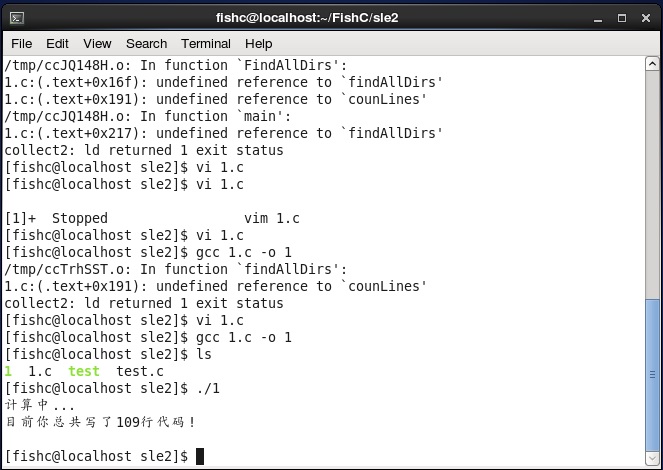Click the scrollbar down arrow
This screenshot has height=470, width=663.
(x=652, y=459)
